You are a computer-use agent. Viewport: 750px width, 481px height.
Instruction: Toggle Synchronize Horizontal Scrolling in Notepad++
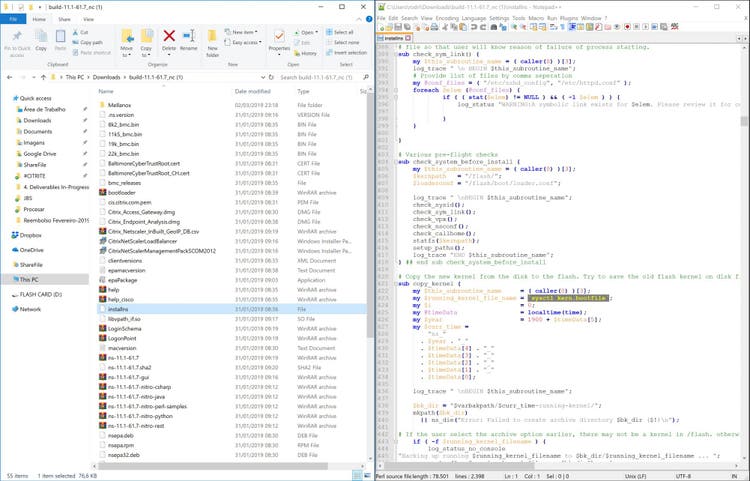543,27
